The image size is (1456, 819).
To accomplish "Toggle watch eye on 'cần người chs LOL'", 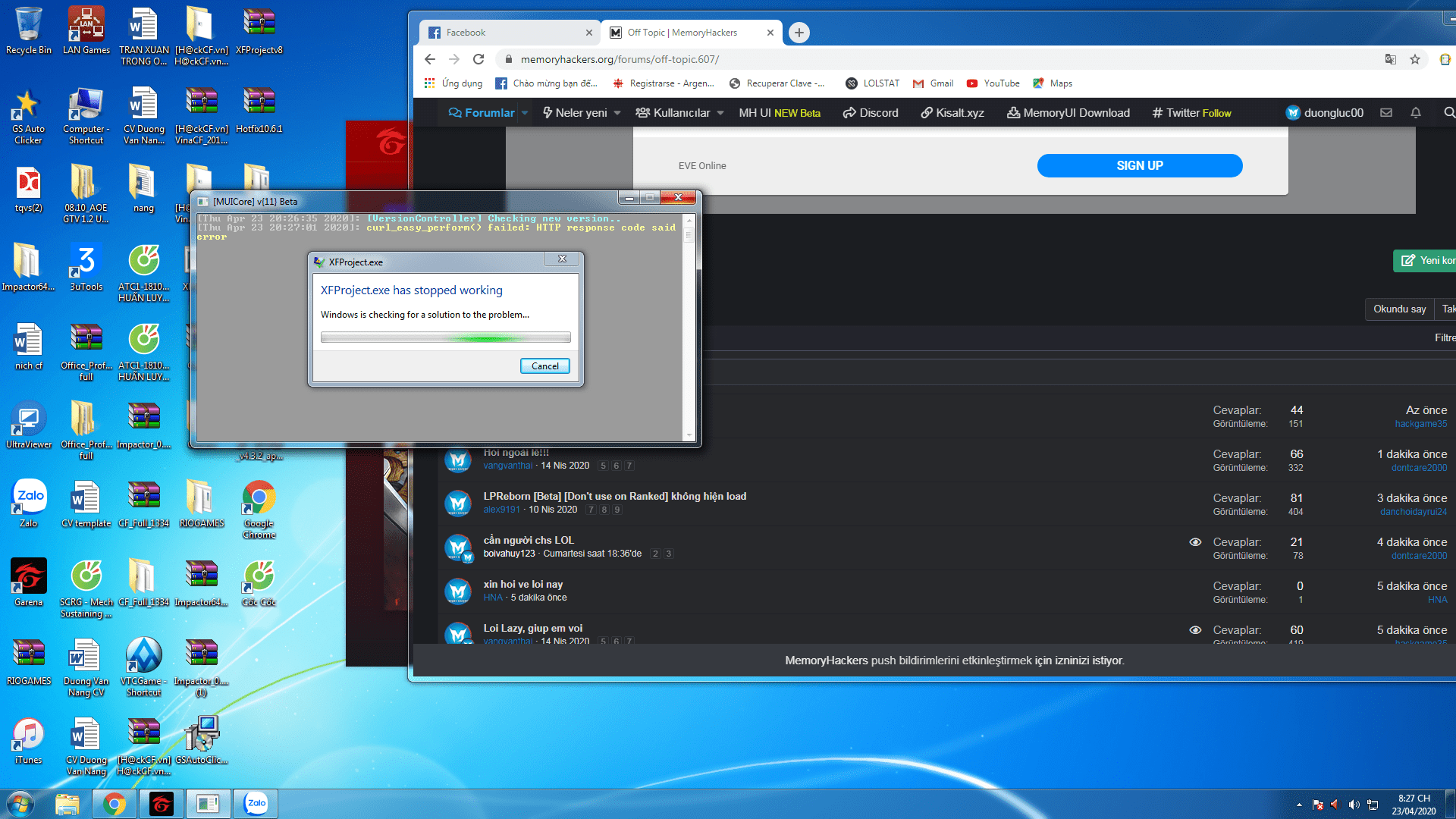I will pos(1195,542).
